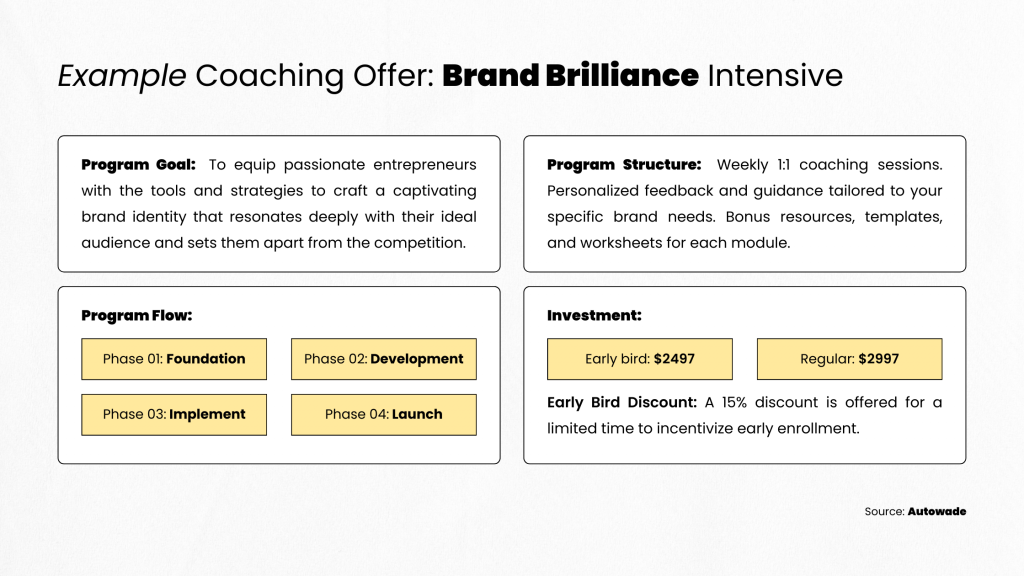Click the Program Flow heading

coord(136,315)
